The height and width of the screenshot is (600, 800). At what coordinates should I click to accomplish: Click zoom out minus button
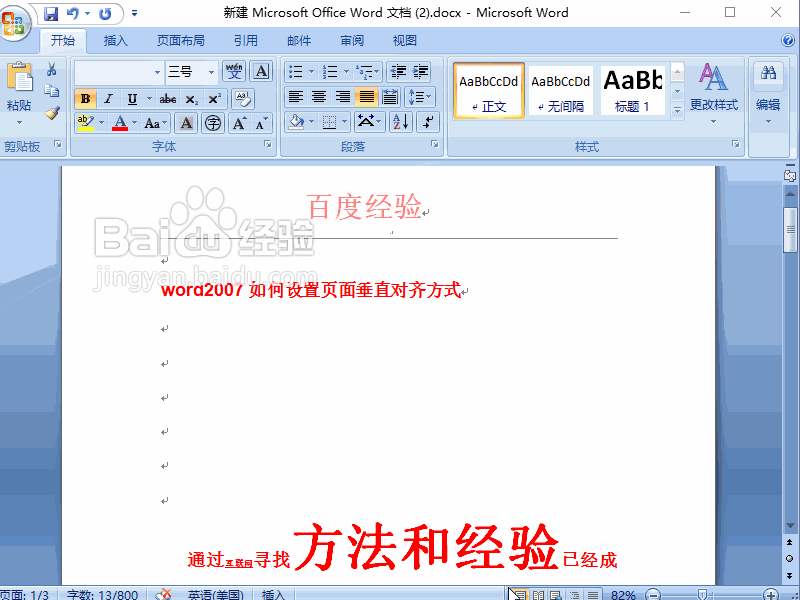(653, 595)
